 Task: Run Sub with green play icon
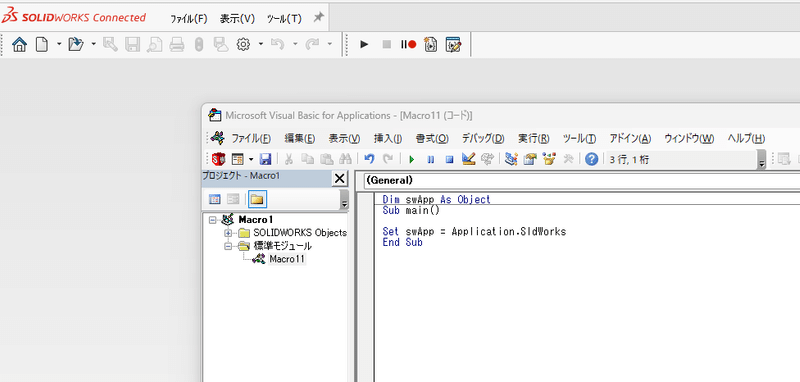(x=412, y=160)
